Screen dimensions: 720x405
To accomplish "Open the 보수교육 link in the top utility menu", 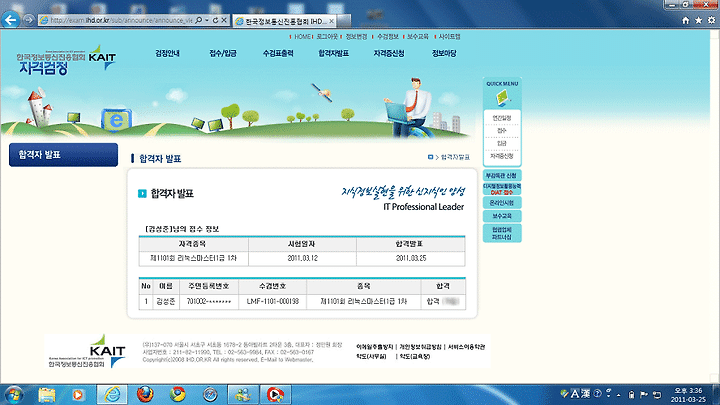I will point(417,37).
